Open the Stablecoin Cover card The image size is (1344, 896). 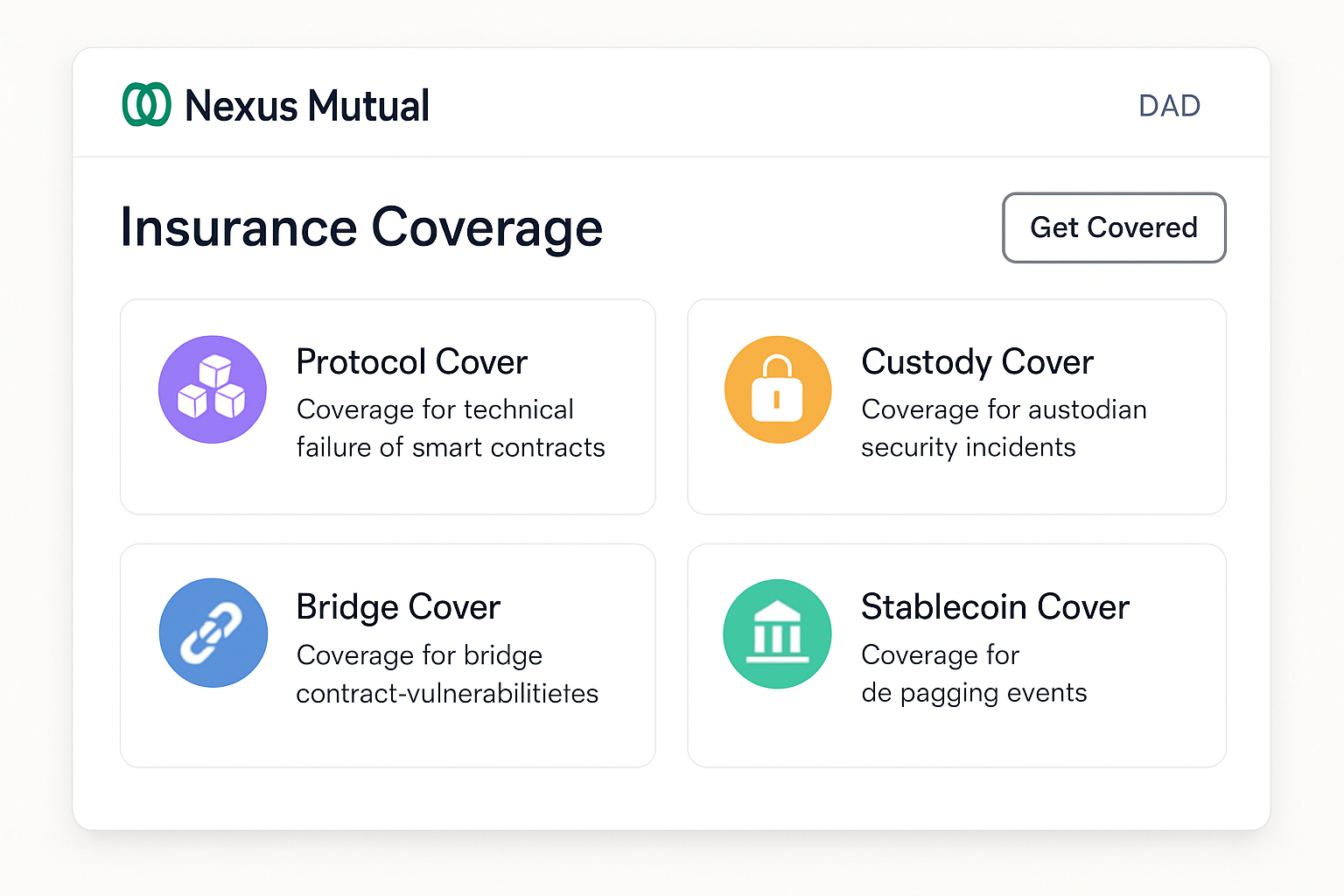(x=956, y=655)
